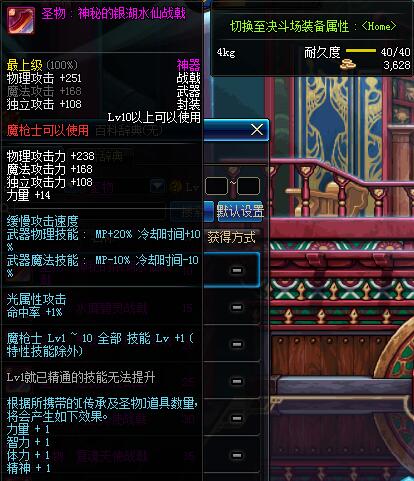Click the maximum level input box
This screenshot has height=481, width=414.
click(248, 186)
